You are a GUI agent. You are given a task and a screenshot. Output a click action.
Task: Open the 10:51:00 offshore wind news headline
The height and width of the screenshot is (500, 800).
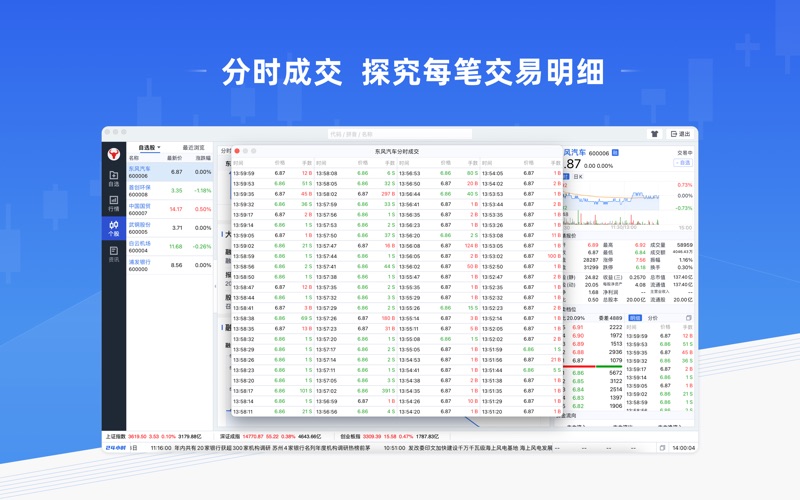pos(468,448)
